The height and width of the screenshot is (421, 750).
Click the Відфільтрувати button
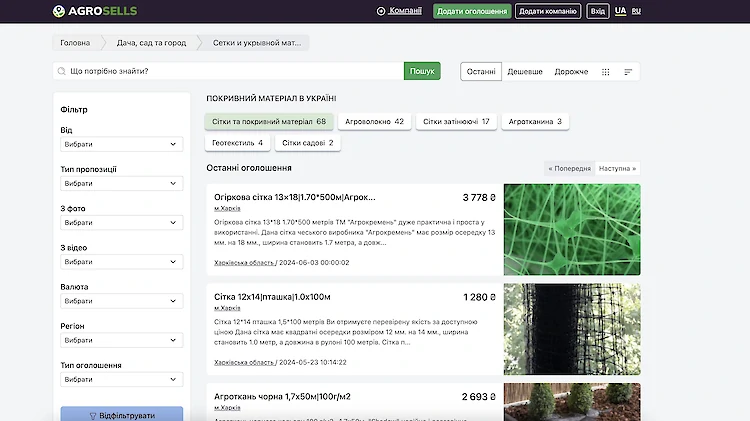121,414
